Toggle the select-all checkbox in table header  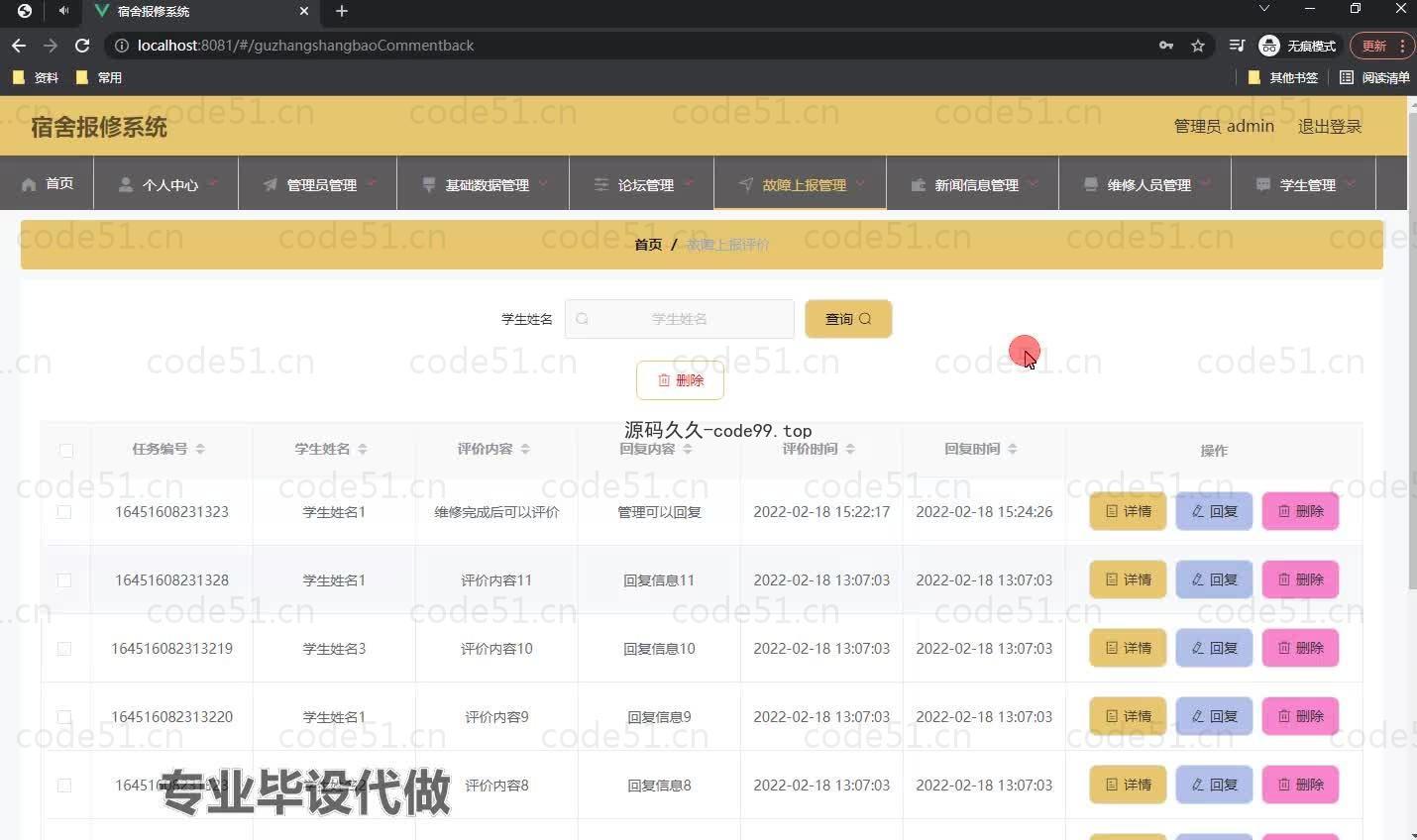pyautogui.click(x=65, y=450)
